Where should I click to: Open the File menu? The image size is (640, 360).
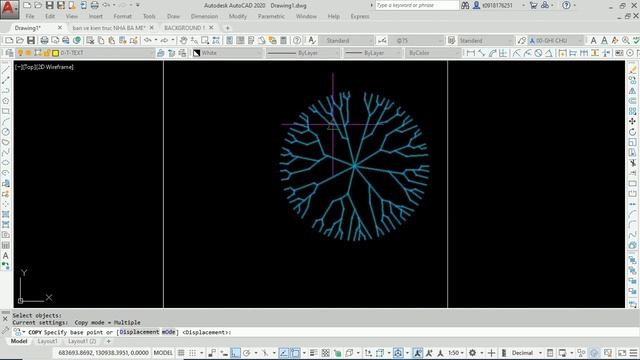(30, 16)
